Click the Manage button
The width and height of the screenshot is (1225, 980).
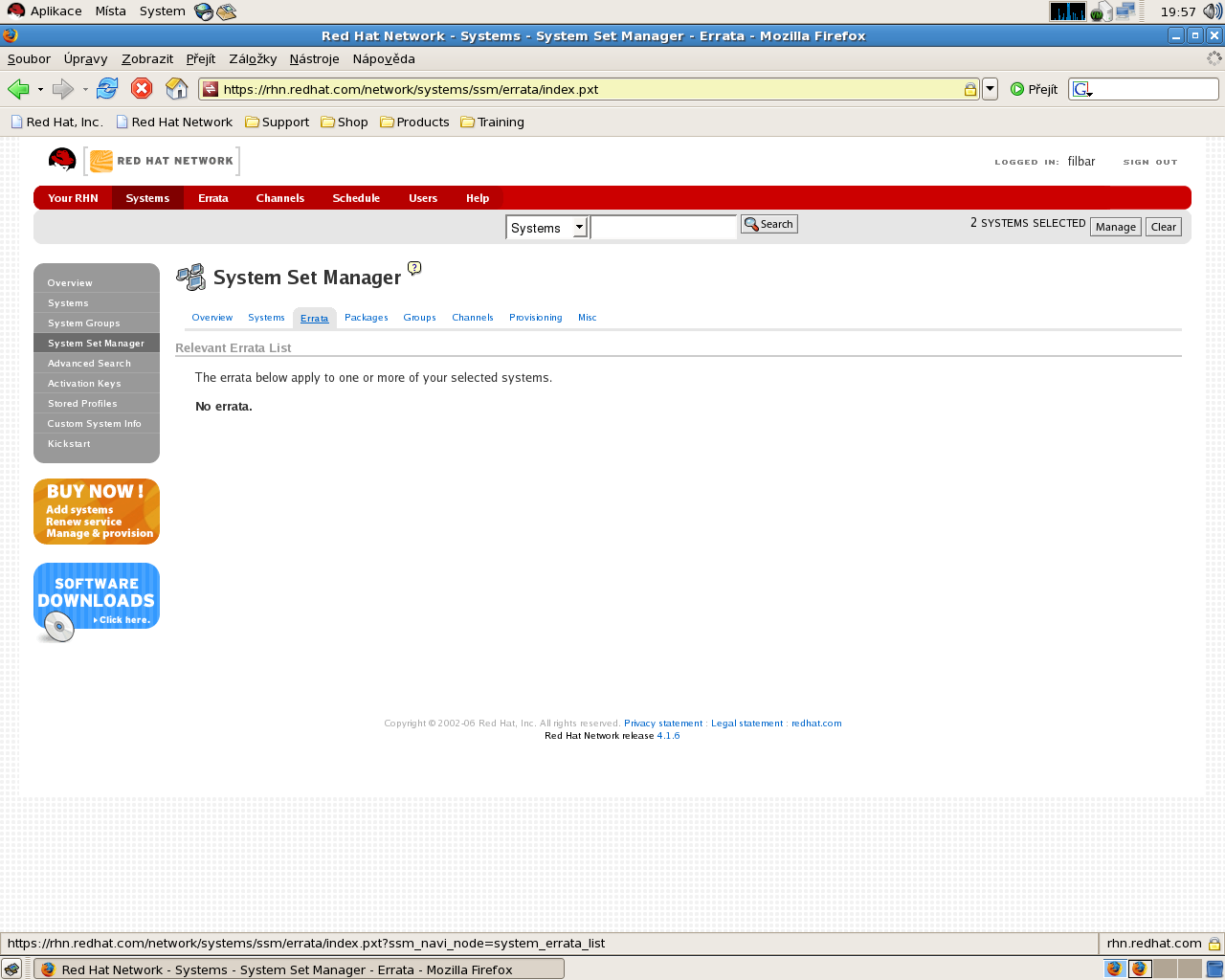tap(1116, 227)
